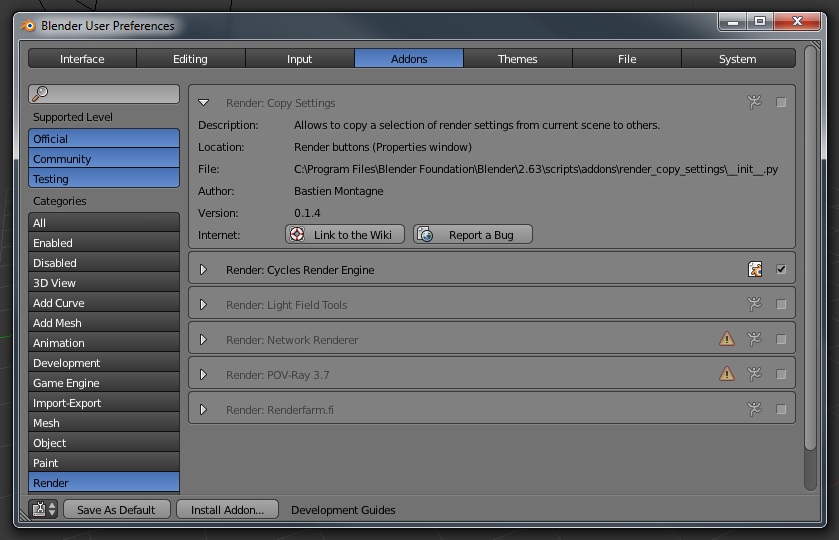Select the Animation category
This screenshot has width=839, height=540.
[104, 343]
